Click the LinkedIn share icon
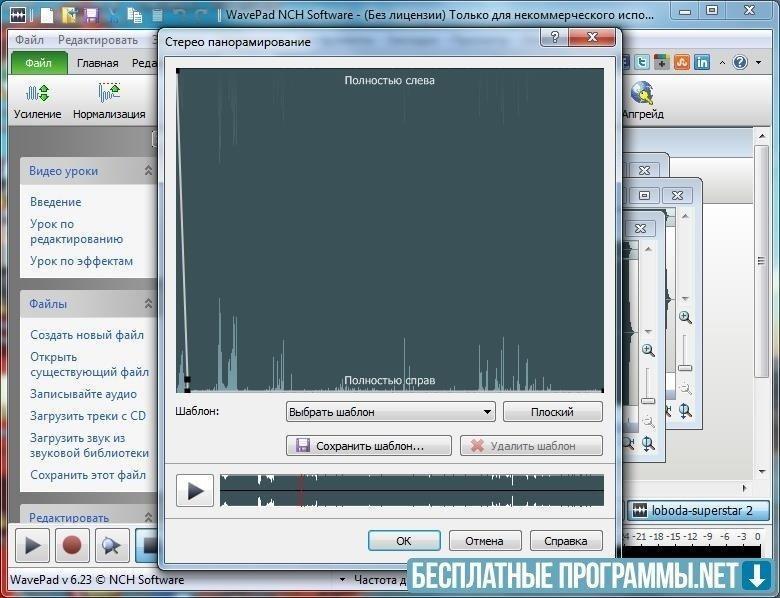780x598 pixels. point(702,62)
